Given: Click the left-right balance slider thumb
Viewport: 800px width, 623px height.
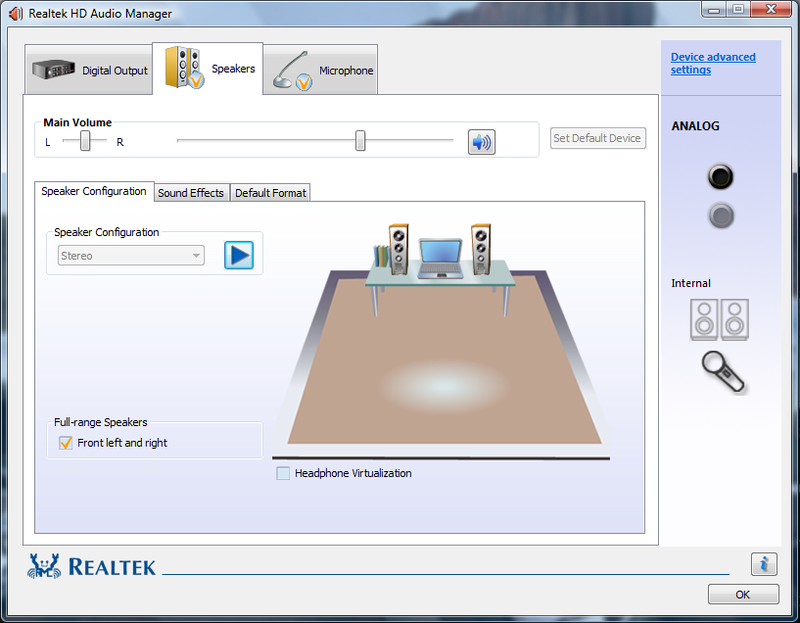Looking at the screenshot, I should [x=85, y=140].
